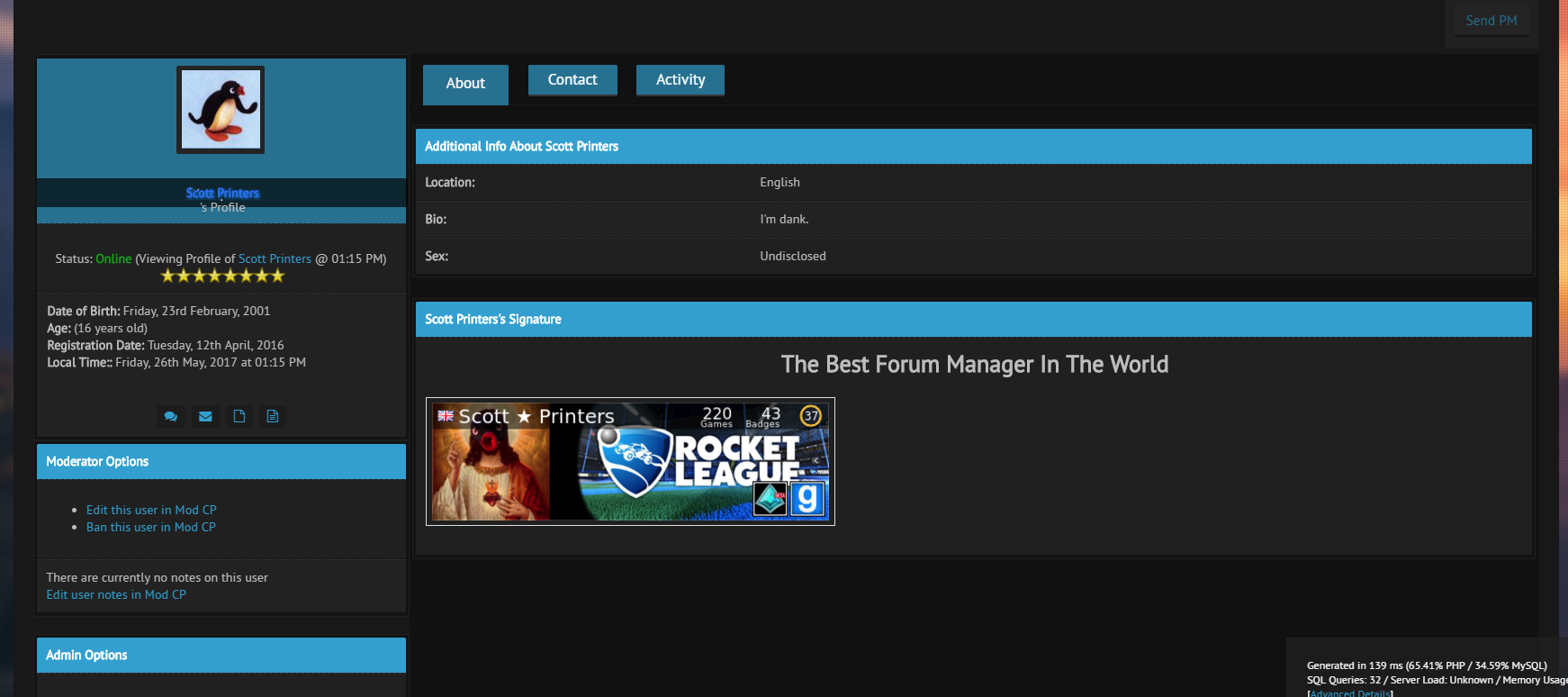Click the lined document icon under profile info
This screenshot has width=1568, height=697.
pyautogui.click(x=272, y=416)
